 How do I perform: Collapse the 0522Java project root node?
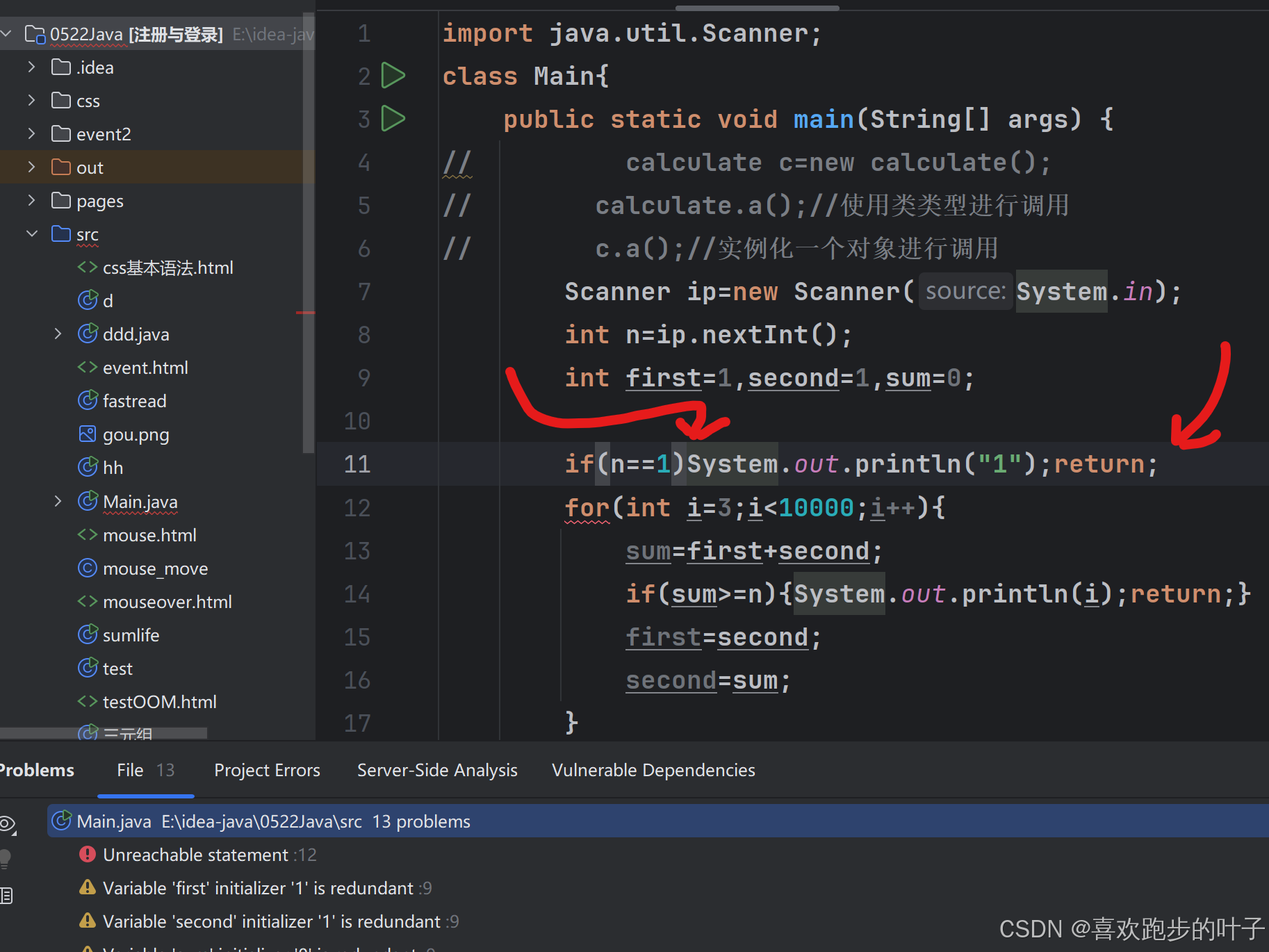click(6, 33)
